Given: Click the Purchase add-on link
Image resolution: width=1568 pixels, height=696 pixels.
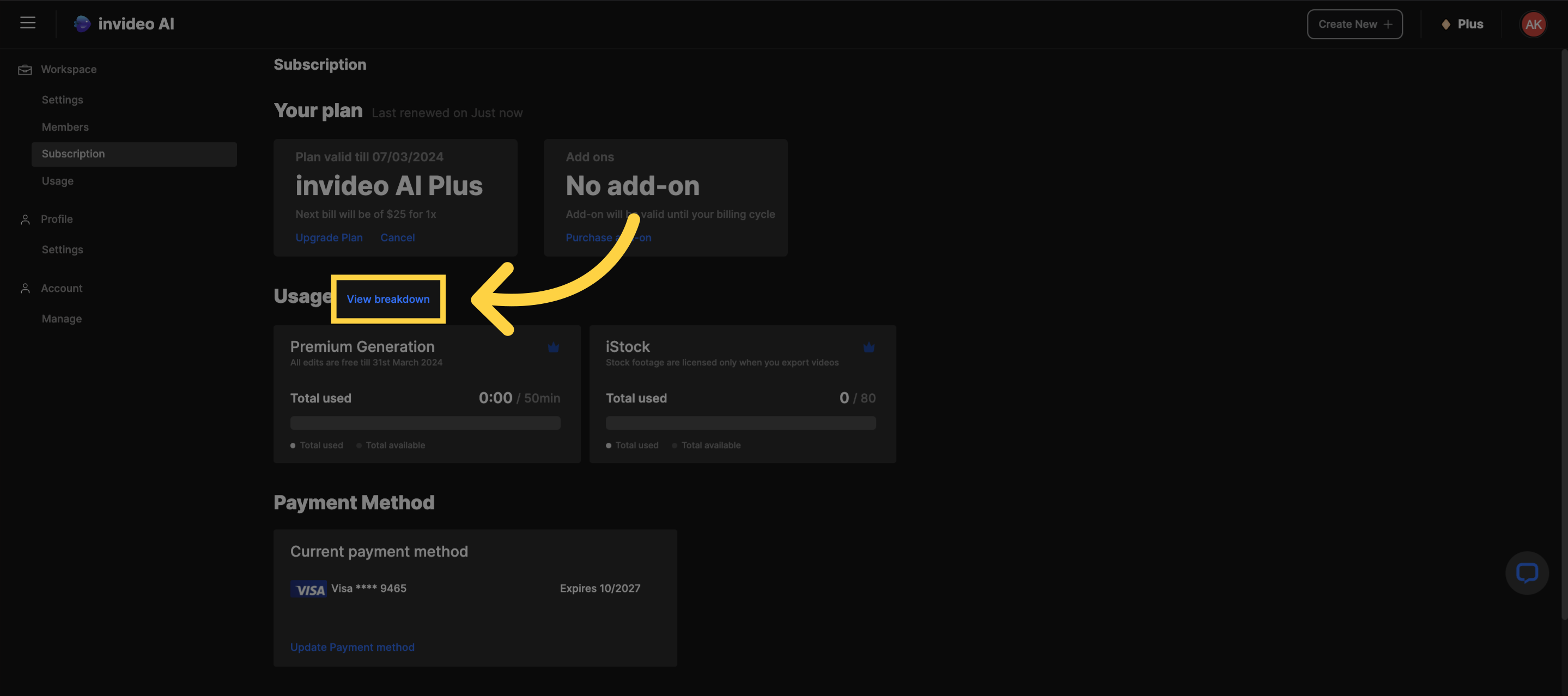Looking at the screenshot, I should tap(608, 238).
